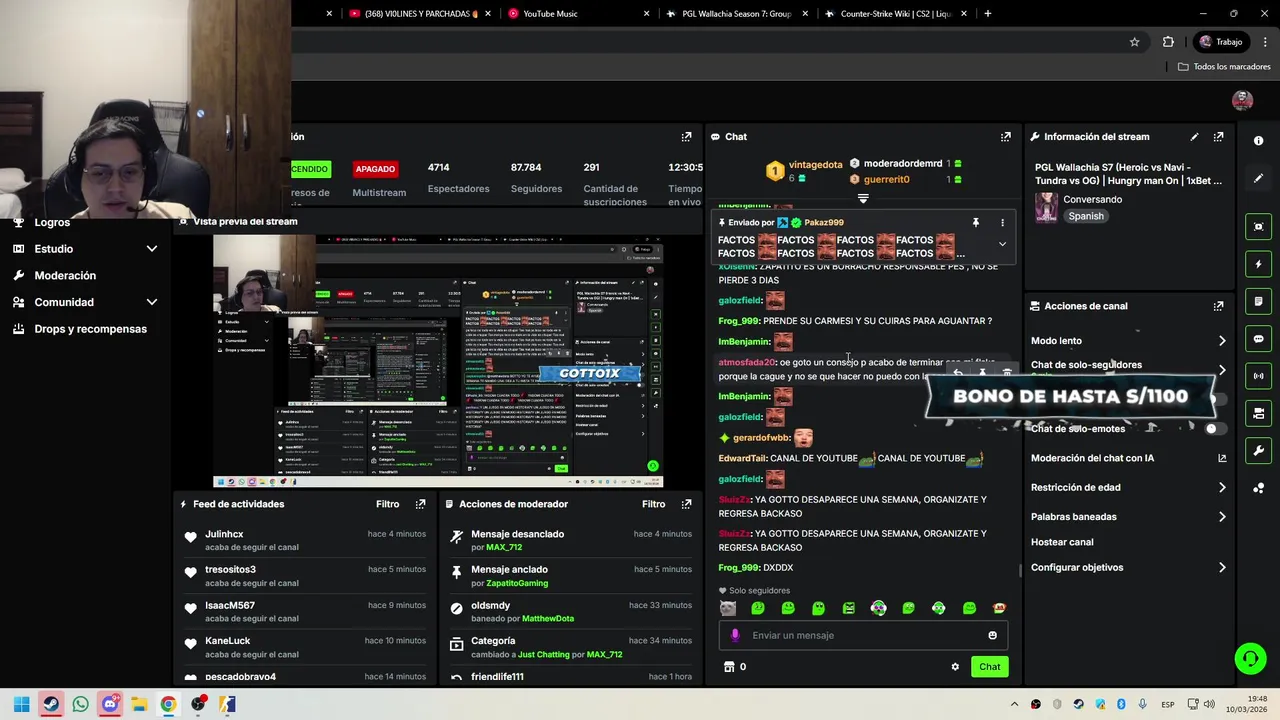
Task: Expand the pinned message chevron
Action: pos(1002,244)
